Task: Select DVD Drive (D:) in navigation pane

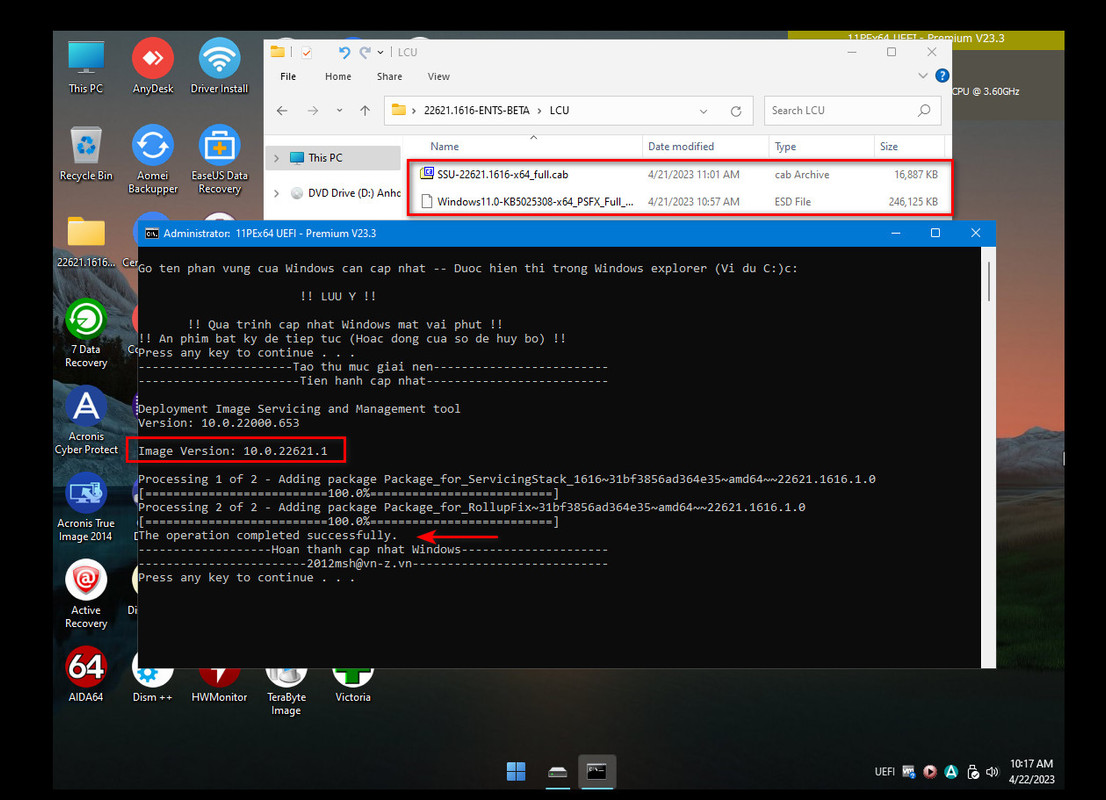Action: click(346, 193)
